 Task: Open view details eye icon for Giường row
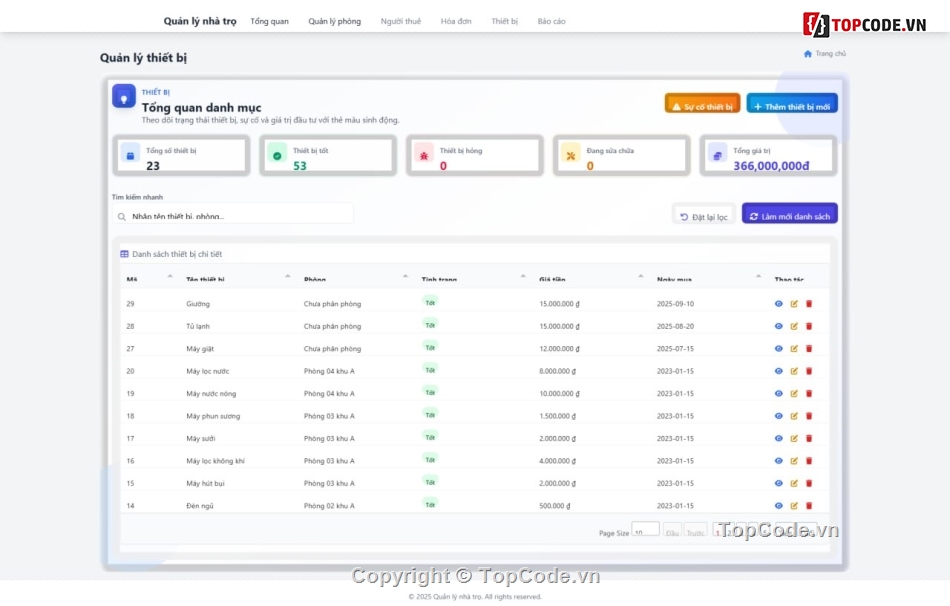tap(778, 303)
